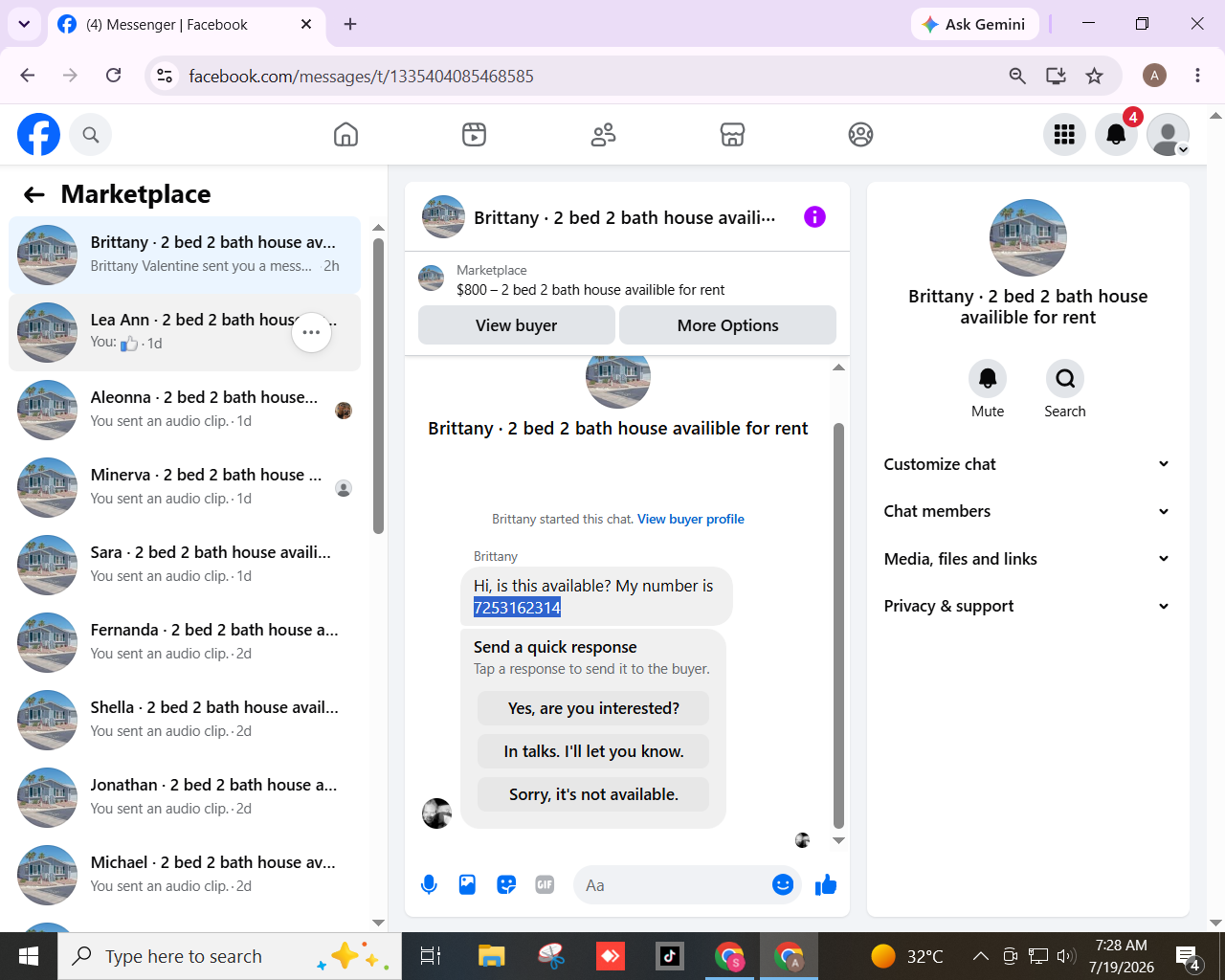Open the tab search dropdown arrow
Viewport: 1225px width, 980px height.
[24, 24]
